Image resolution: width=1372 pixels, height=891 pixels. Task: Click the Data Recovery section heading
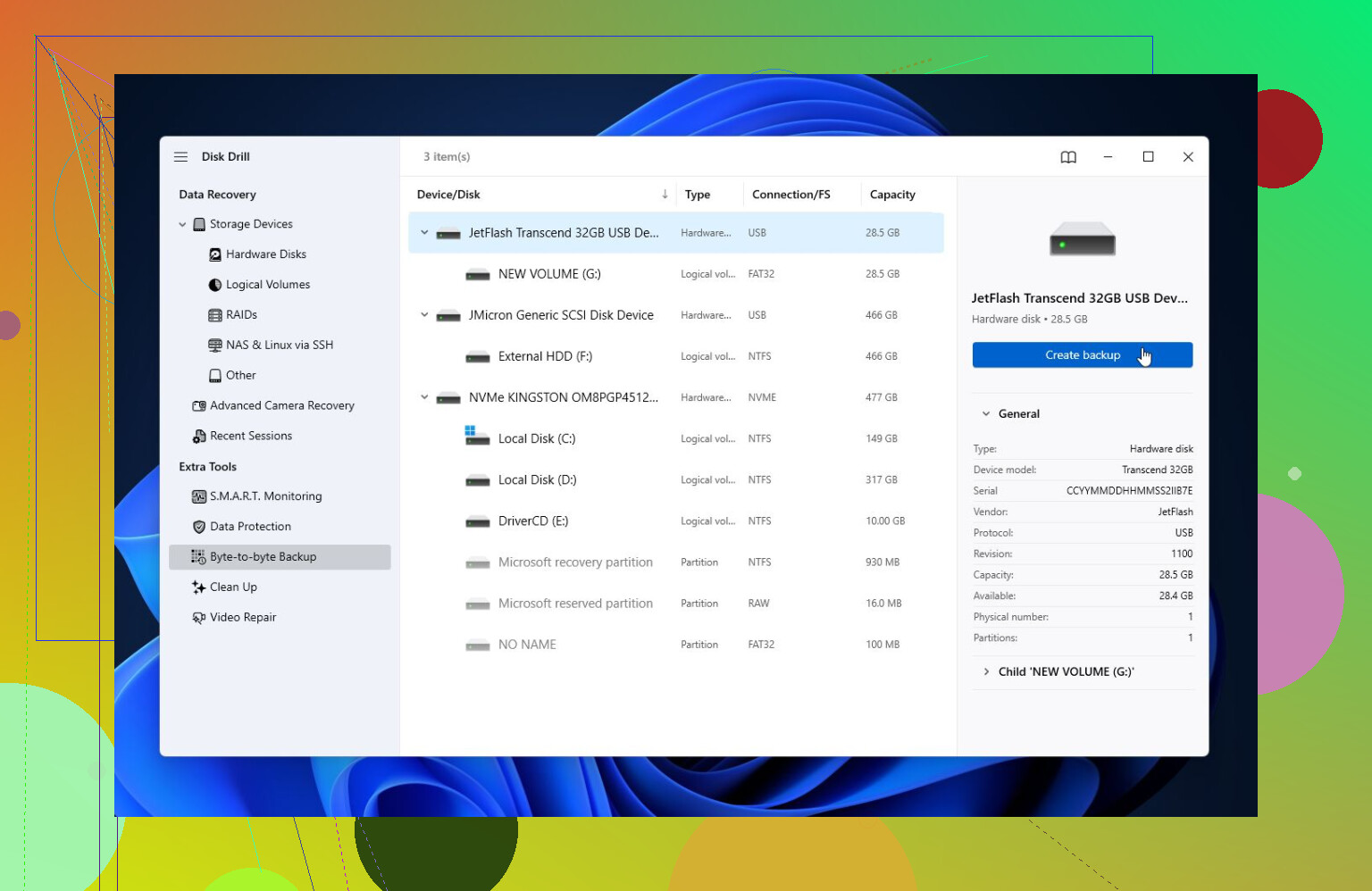coord(217,195)
